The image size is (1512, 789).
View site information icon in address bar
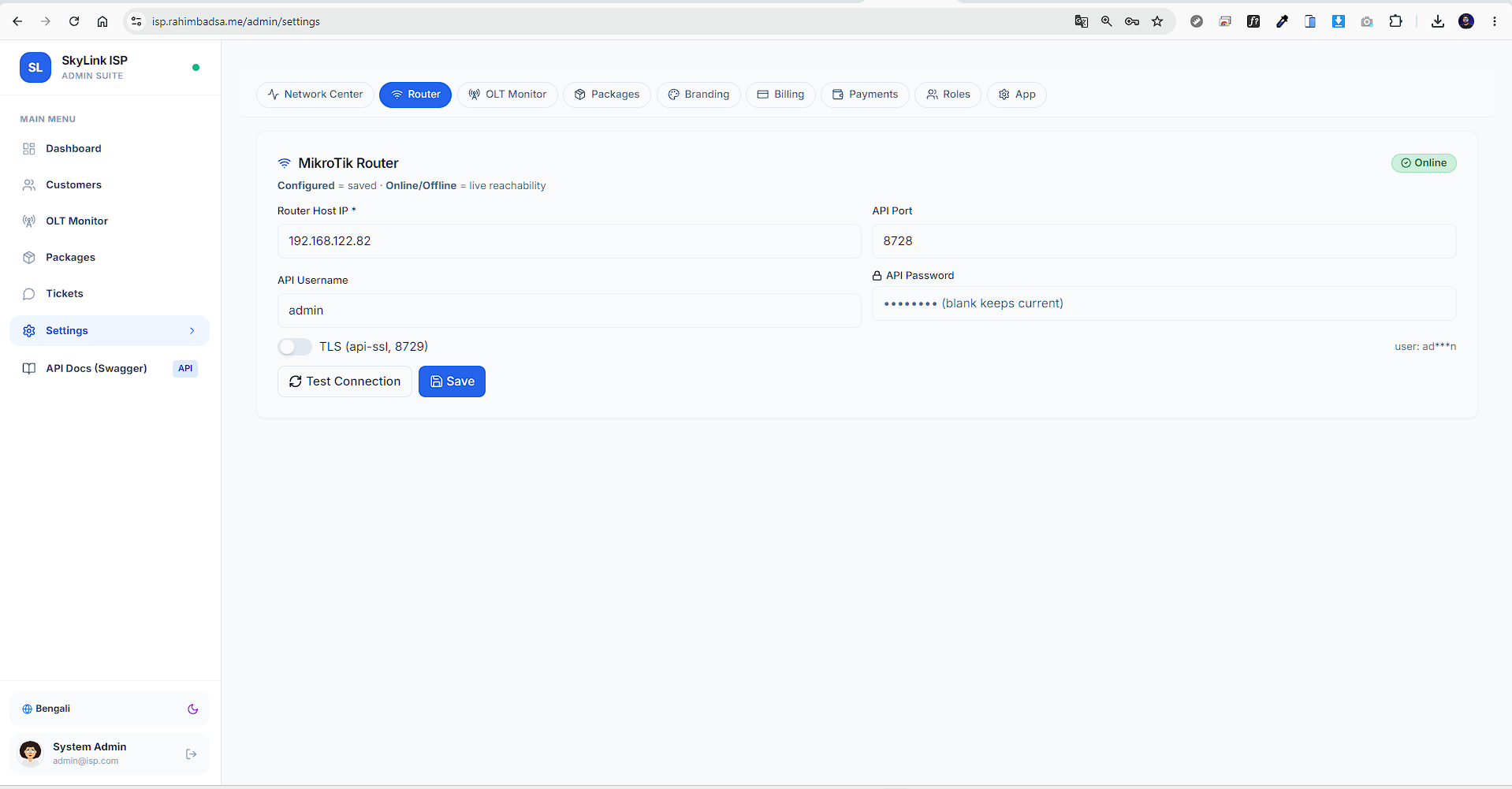click(136, 21)
